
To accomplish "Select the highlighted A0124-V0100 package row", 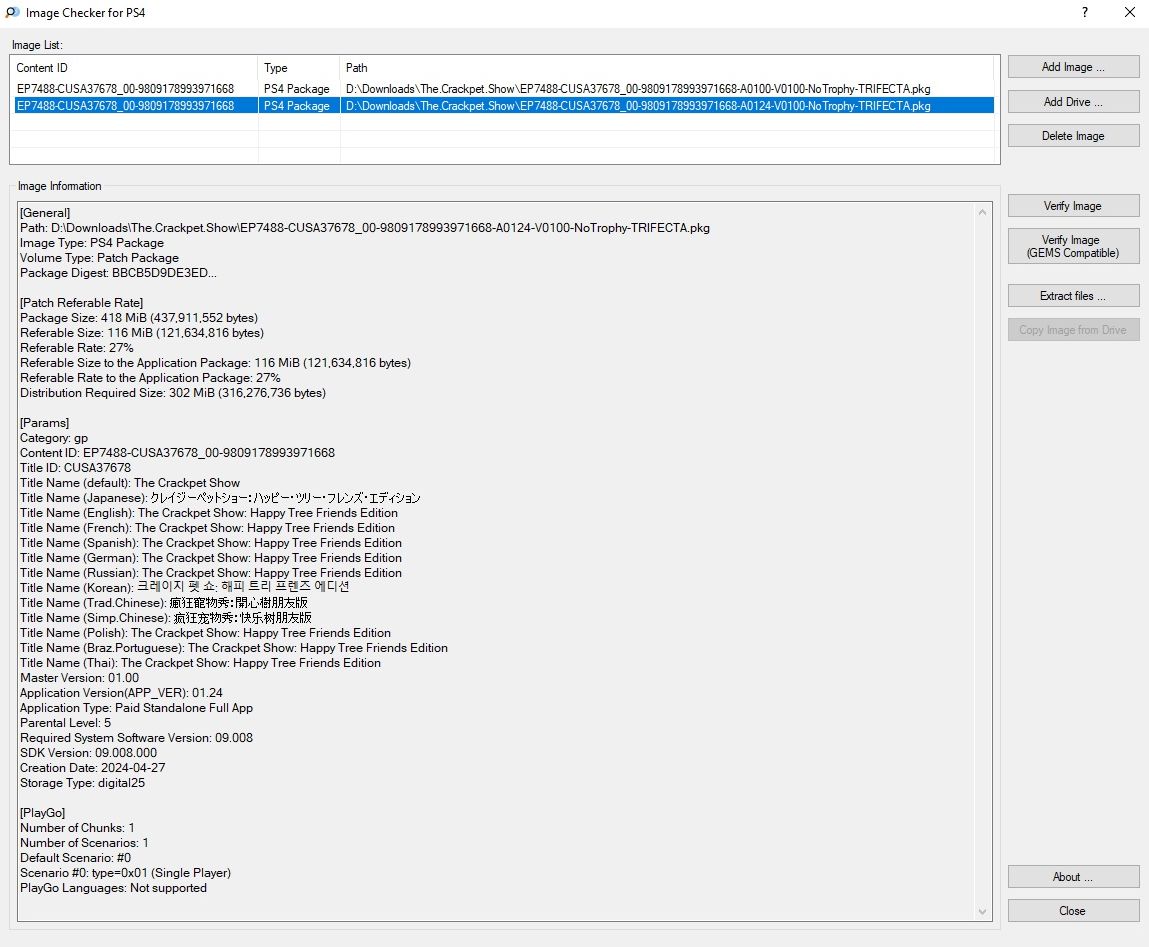I will [504, 106].
